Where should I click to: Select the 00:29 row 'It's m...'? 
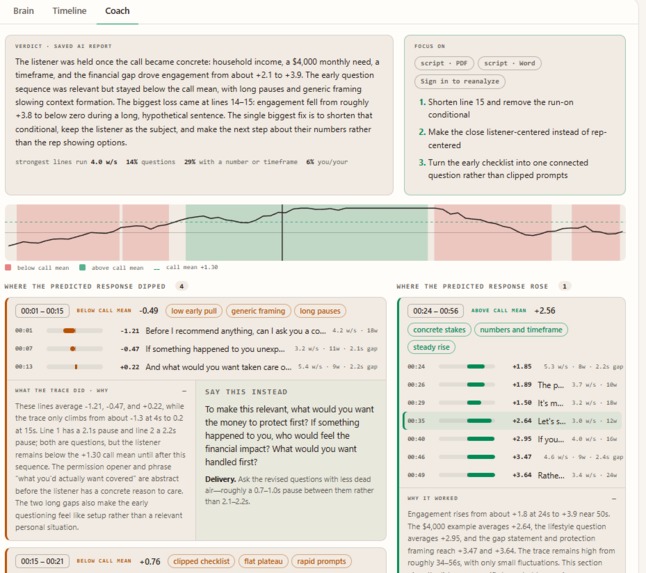coord(514,402)
